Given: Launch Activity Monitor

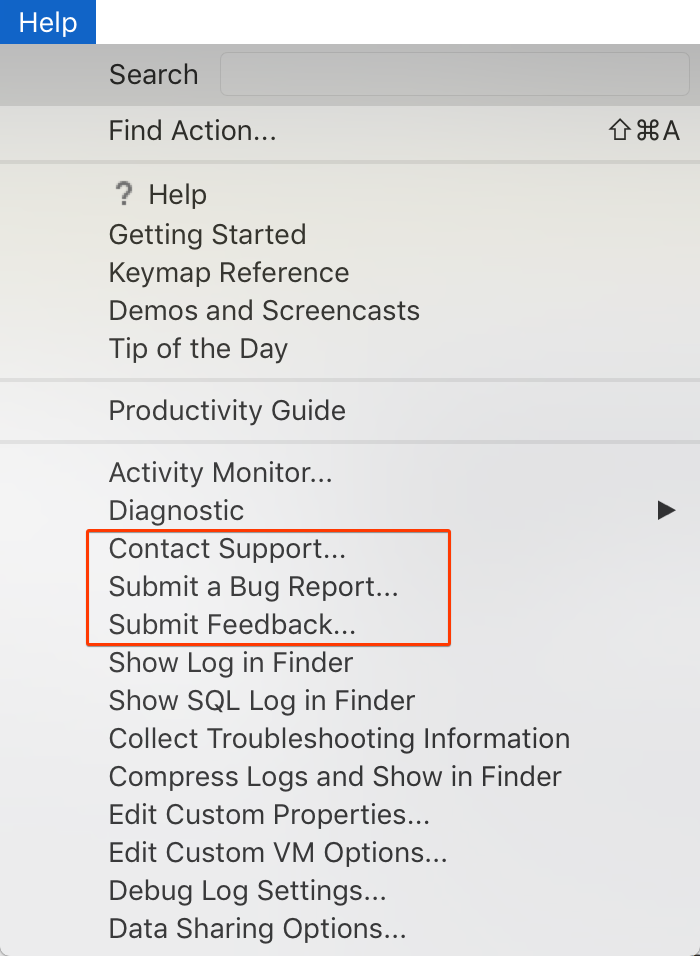Looking at the screenshot, I should [x=350, y=473].
